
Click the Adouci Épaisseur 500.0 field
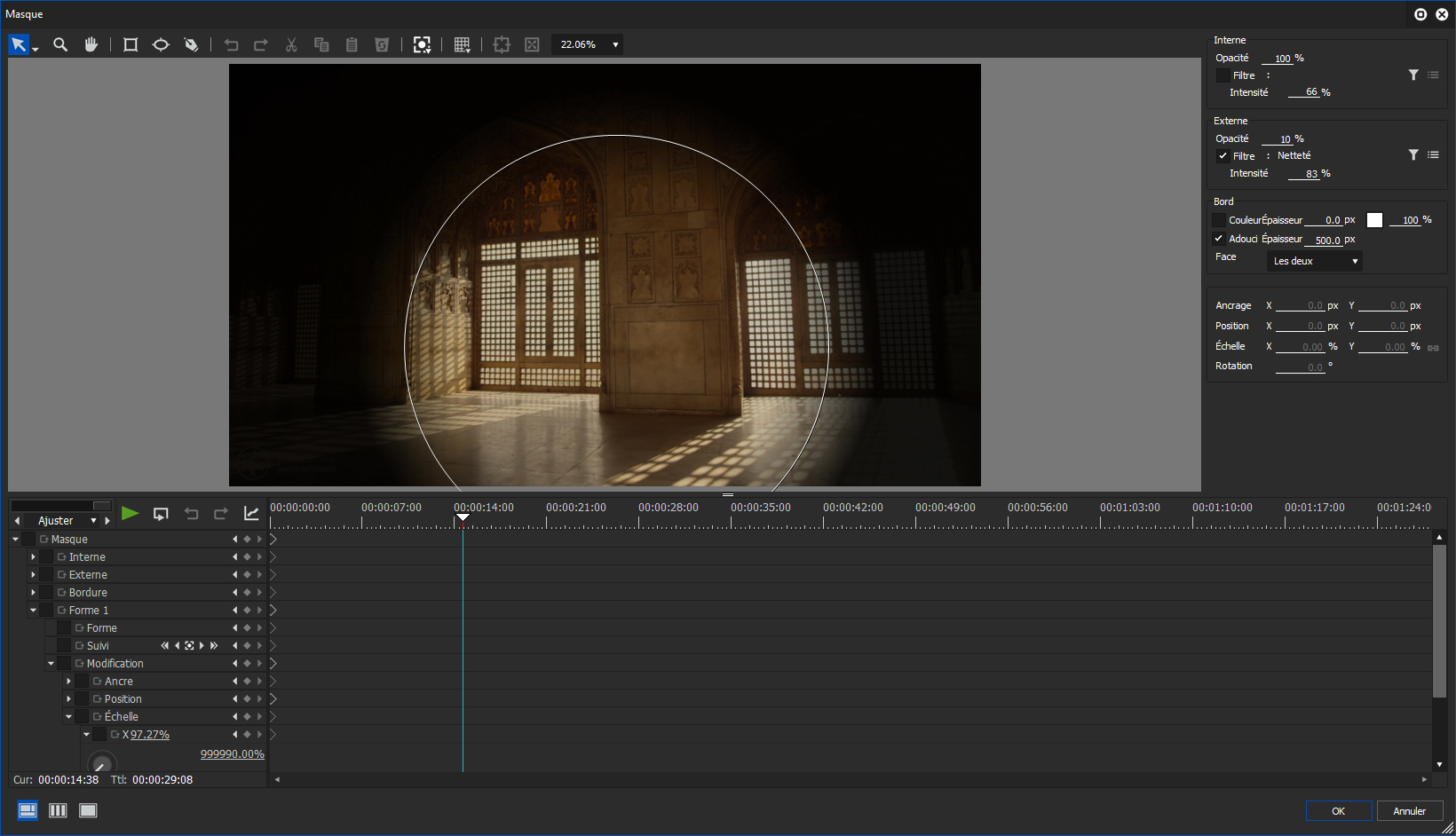coord(1323,240)
